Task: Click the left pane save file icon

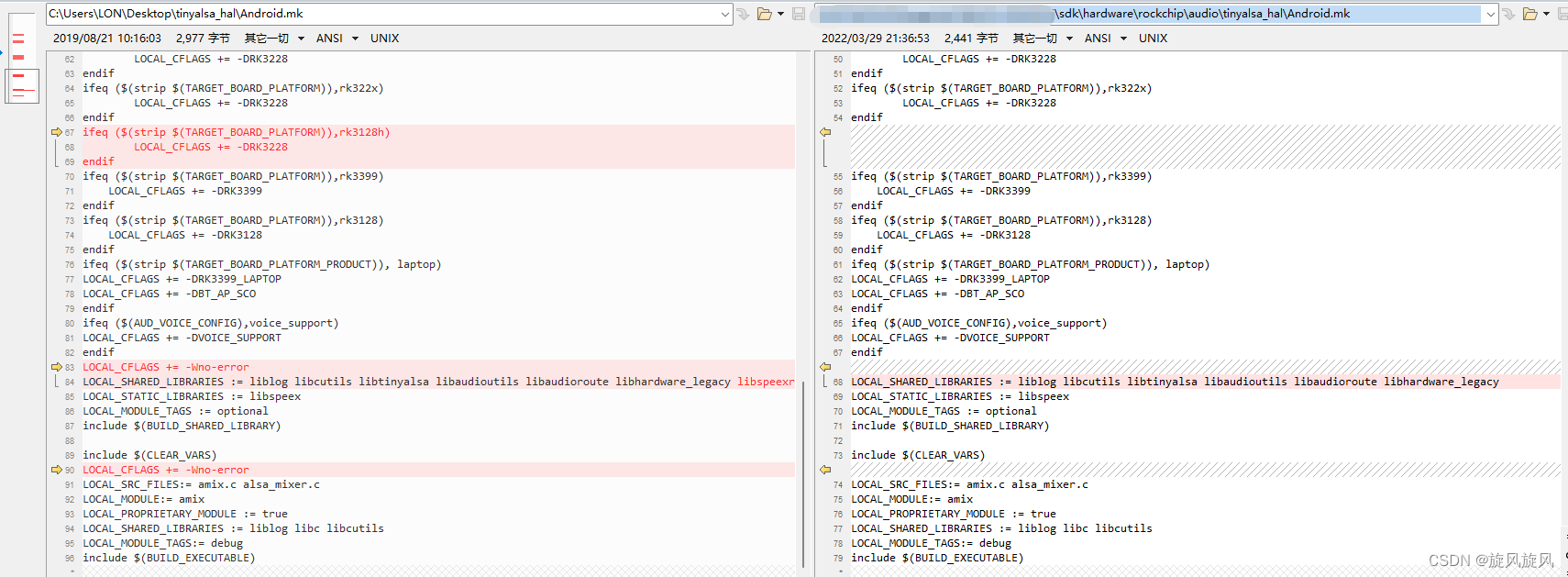Action: click(x=799, y=14)
